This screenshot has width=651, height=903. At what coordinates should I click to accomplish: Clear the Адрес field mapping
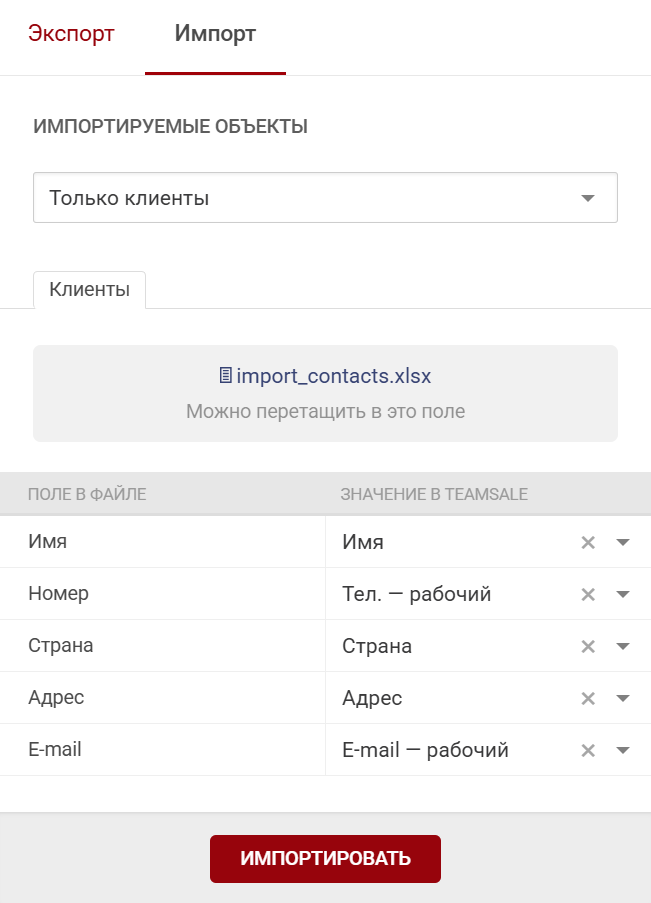pyautogui.click(x=588, y=699)
